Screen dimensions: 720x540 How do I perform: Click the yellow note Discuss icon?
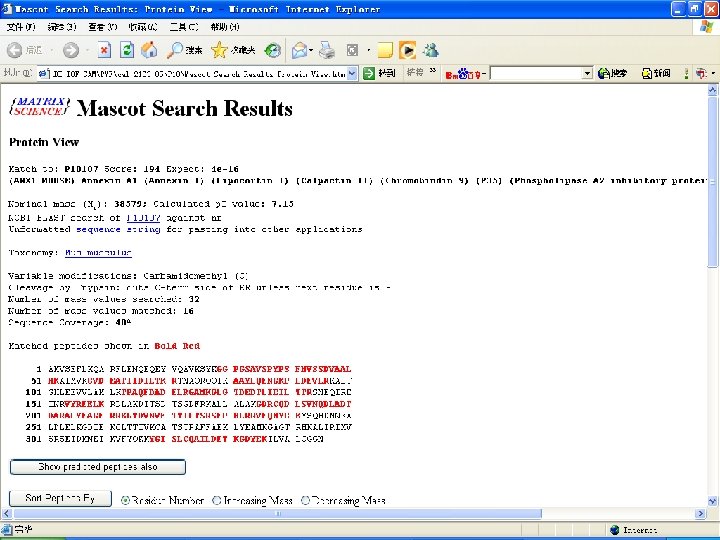coord(385,50)
